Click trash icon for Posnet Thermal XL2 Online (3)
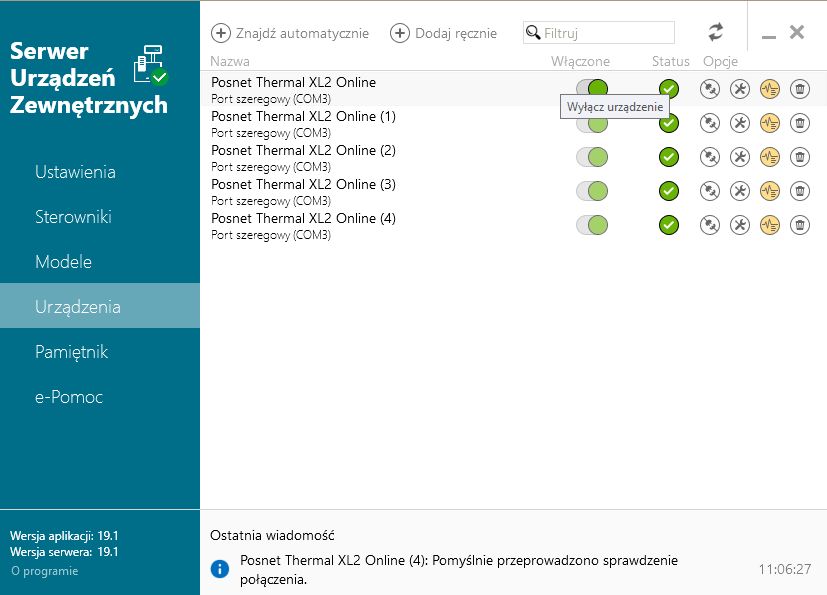This screenshot has width=827, height=595. pos(800,191)
